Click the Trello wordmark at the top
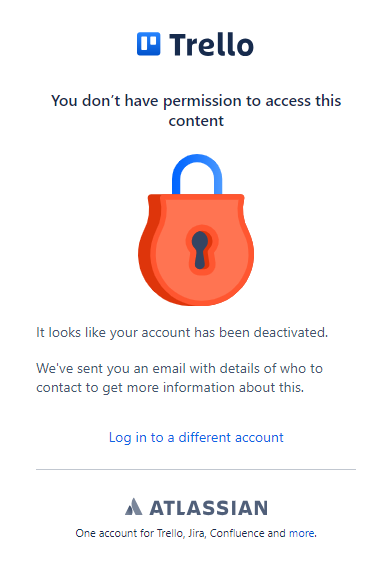Image resolution: width=390 pixels, height=565 pixels. pos(212,45)
